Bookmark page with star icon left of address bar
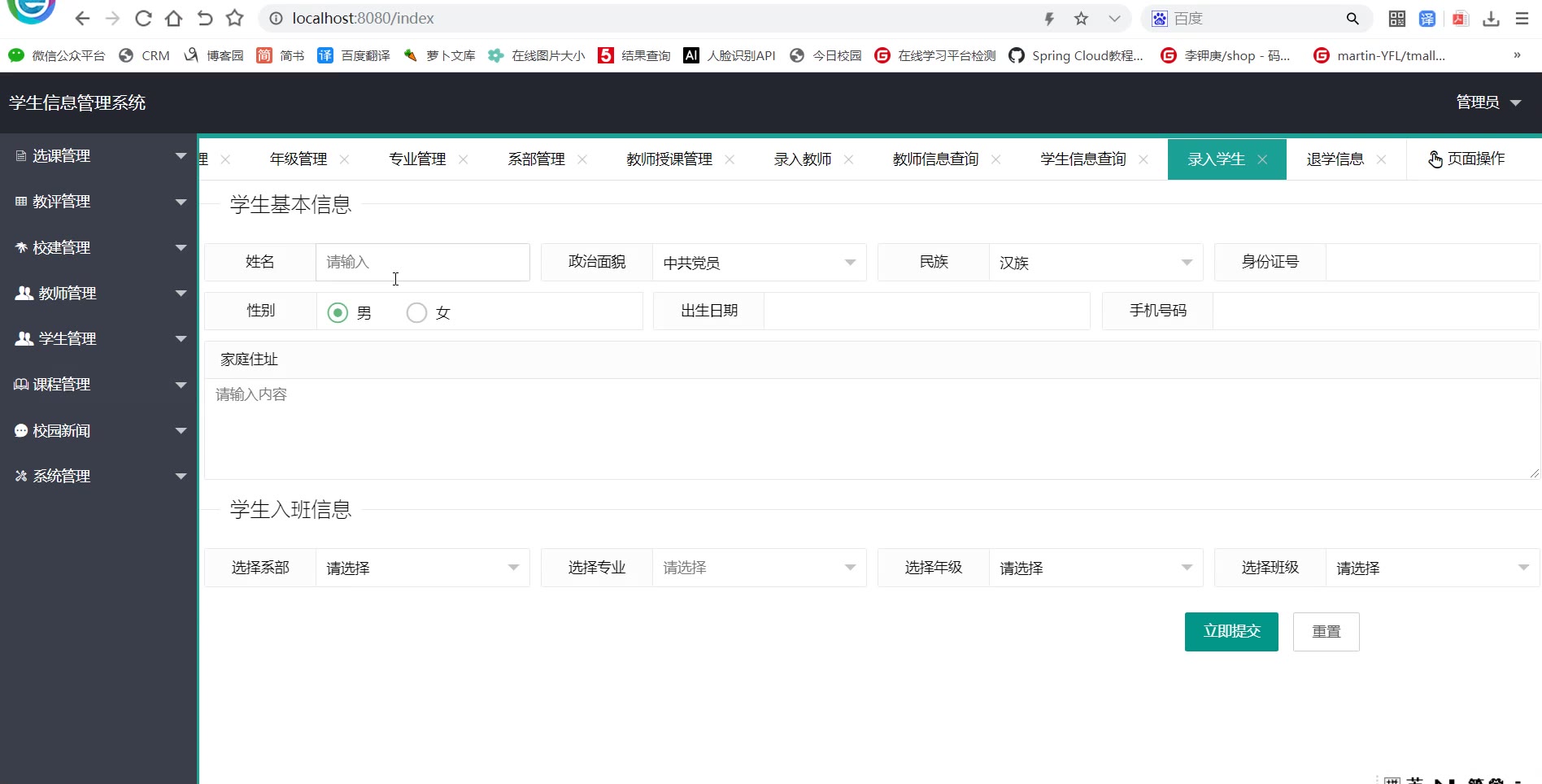This screenshot has height=784, width=1542. (x=235, y=18)
